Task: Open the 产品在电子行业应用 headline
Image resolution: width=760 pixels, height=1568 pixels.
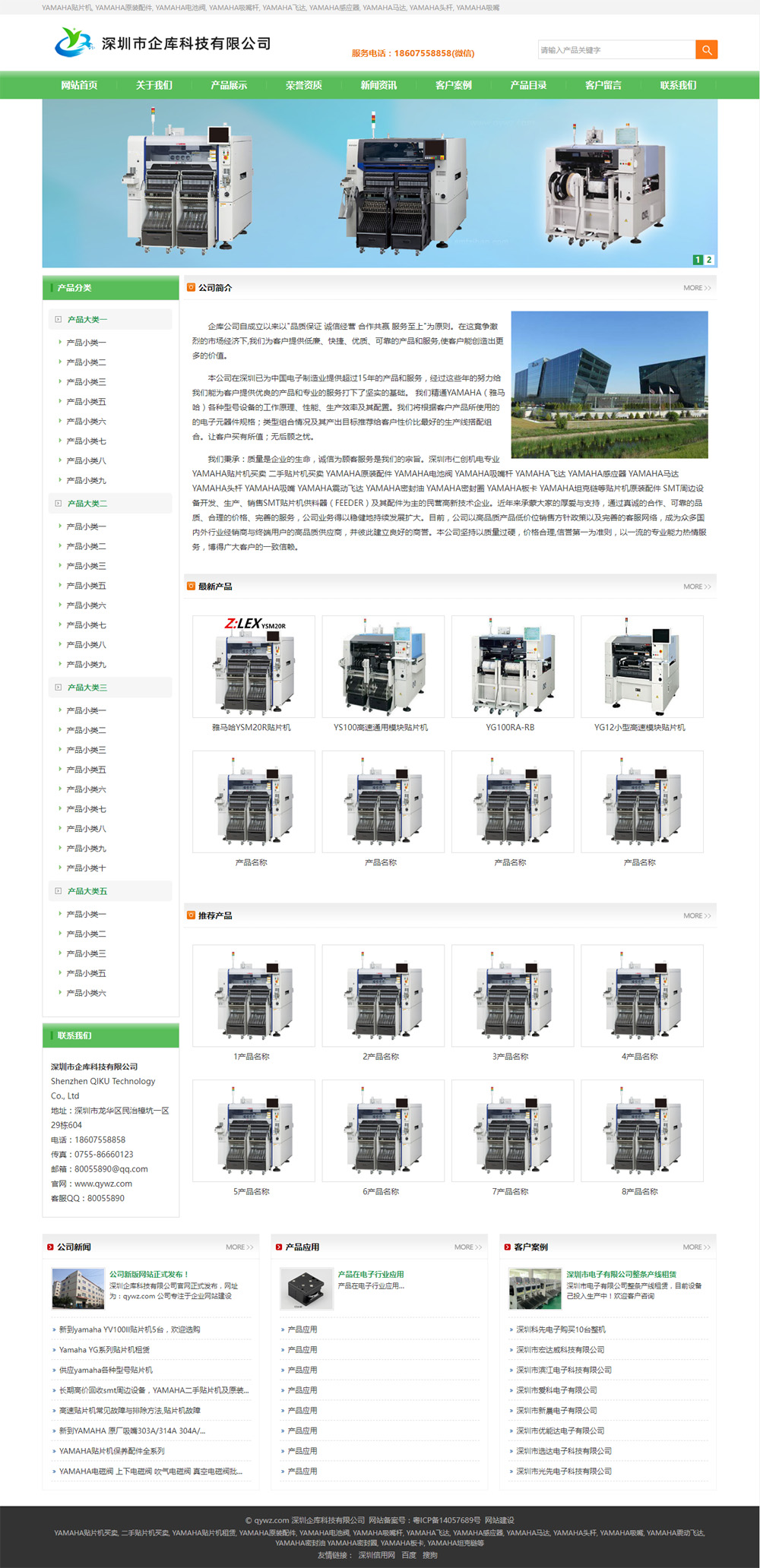Action: point(371,1274)
